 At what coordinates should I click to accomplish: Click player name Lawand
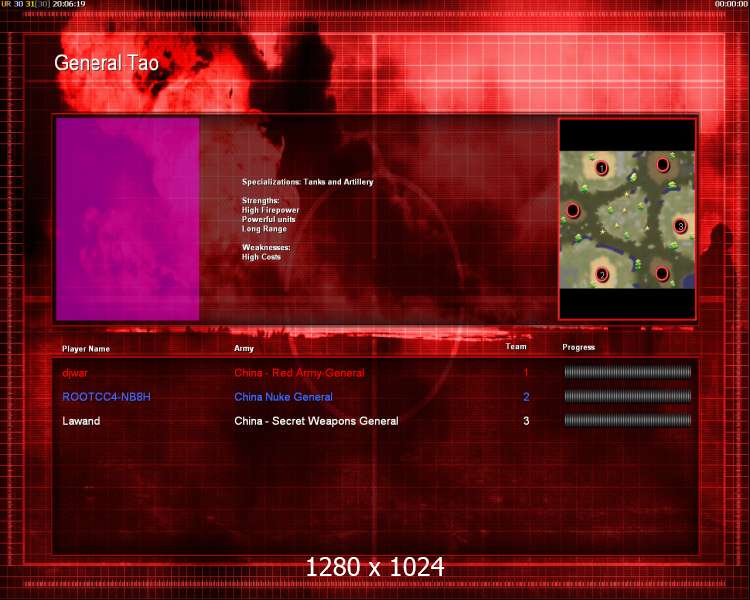[x=81, y=421]
